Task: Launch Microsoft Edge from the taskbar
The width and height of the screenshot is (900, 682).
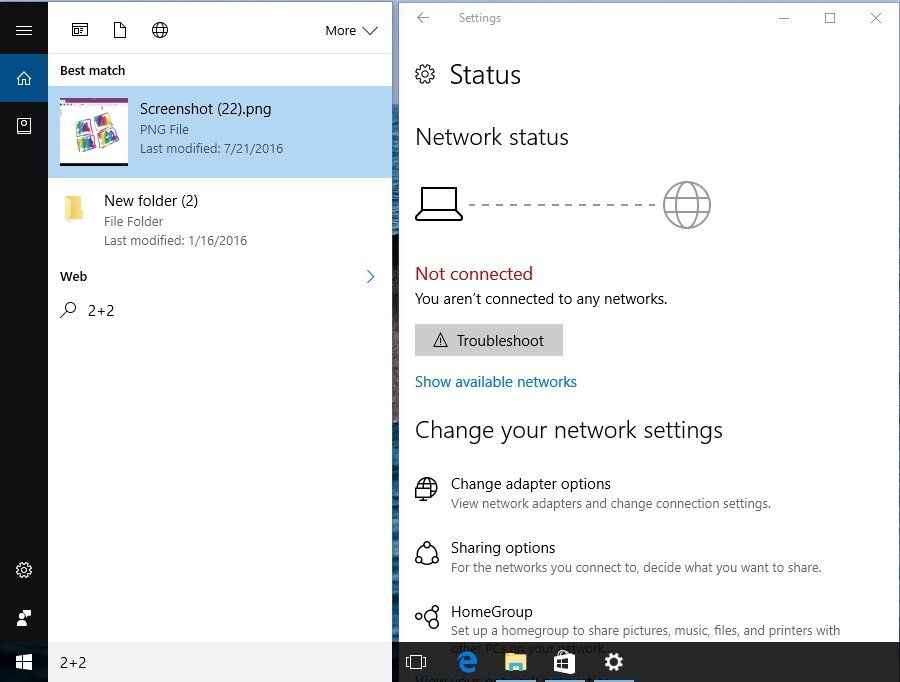Action: [467, 662]
